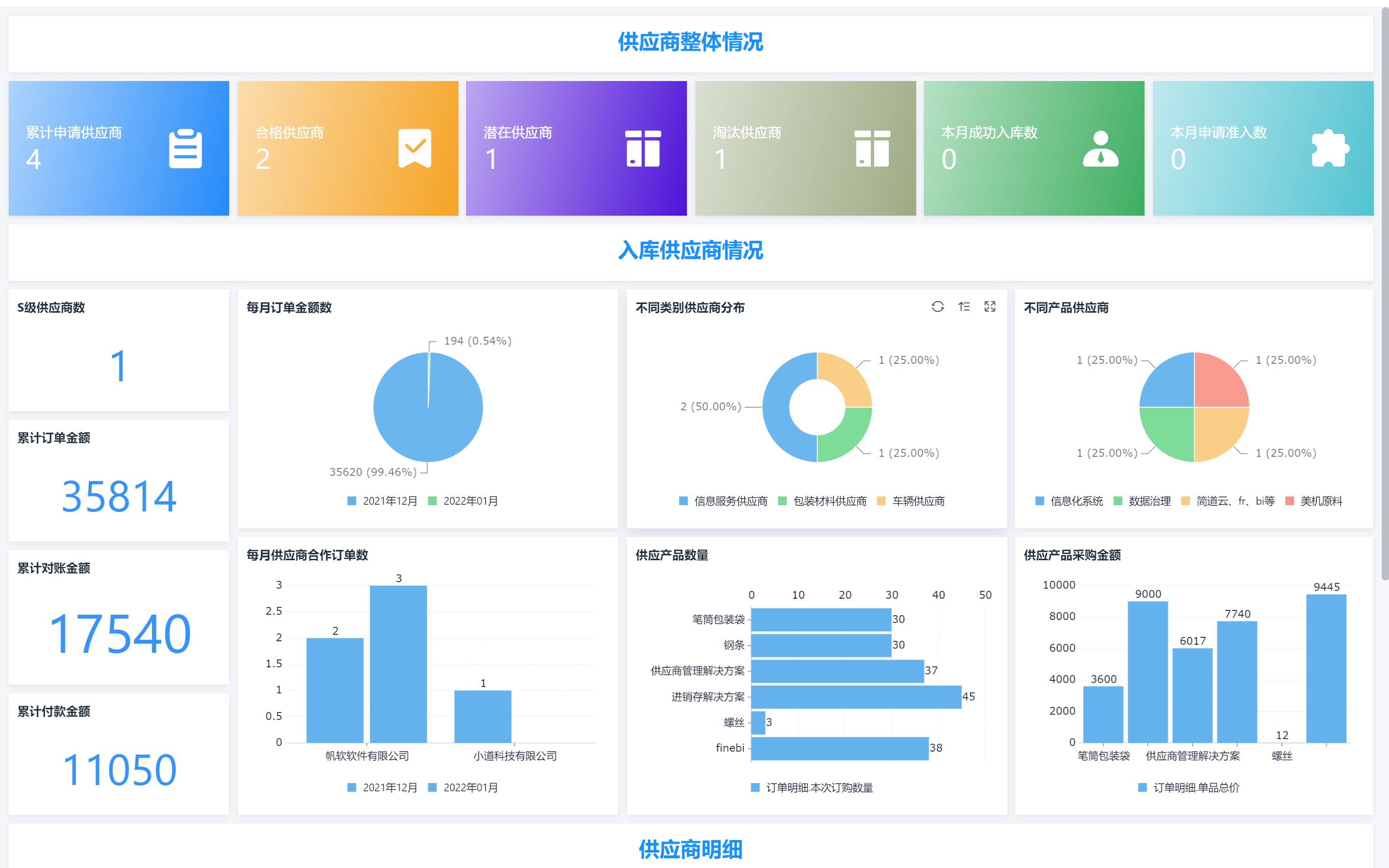Click the 进销存解决方案 bar in 供应产品数量
This screenshot has height=868, width=1389.
click(x=855, y=697)
